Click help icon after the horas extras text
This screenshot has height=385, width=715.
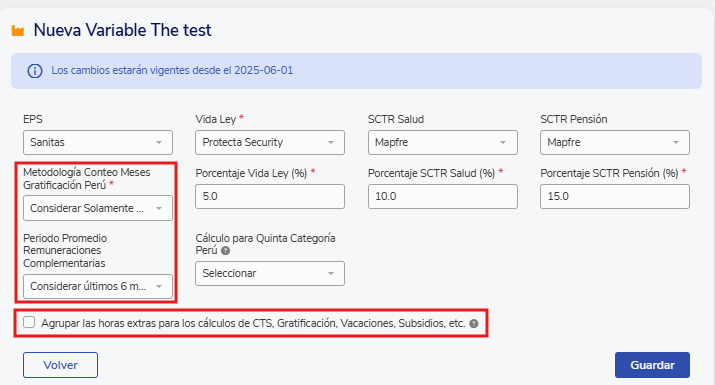pos(474,323)
